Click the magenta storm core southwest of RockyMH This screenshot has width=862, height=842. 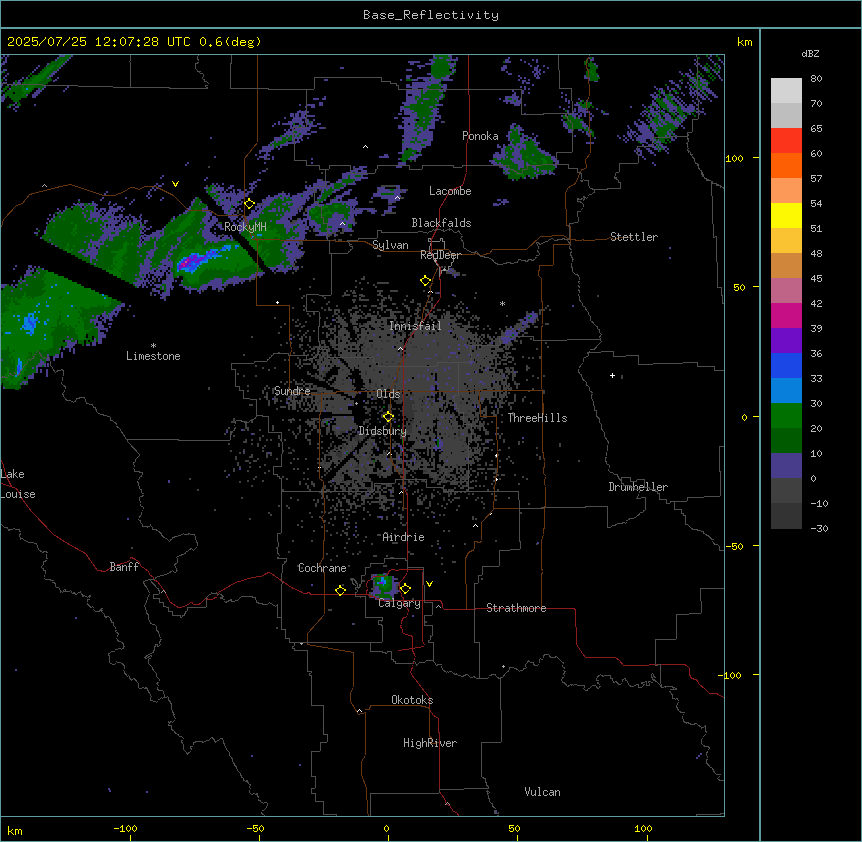click(x=190, y=262)
